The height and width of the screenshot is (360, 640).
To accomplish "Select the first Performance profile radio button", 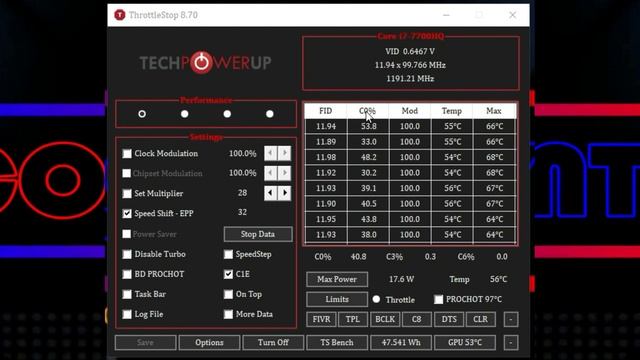I will tap(142, 114).
